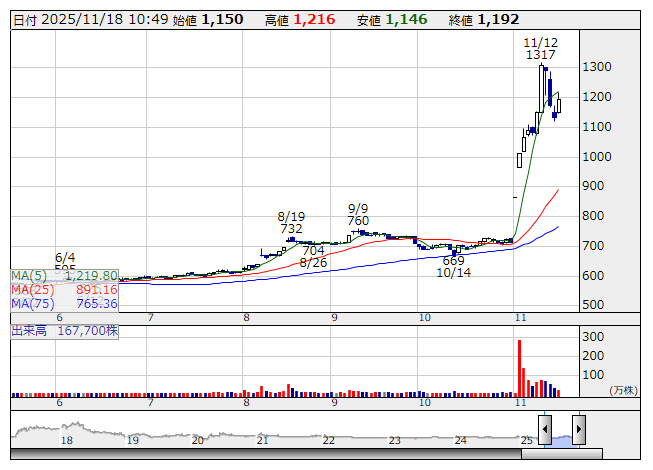
Task: Click year 22 in the overview navigator
Action: (x=328, y=440)
